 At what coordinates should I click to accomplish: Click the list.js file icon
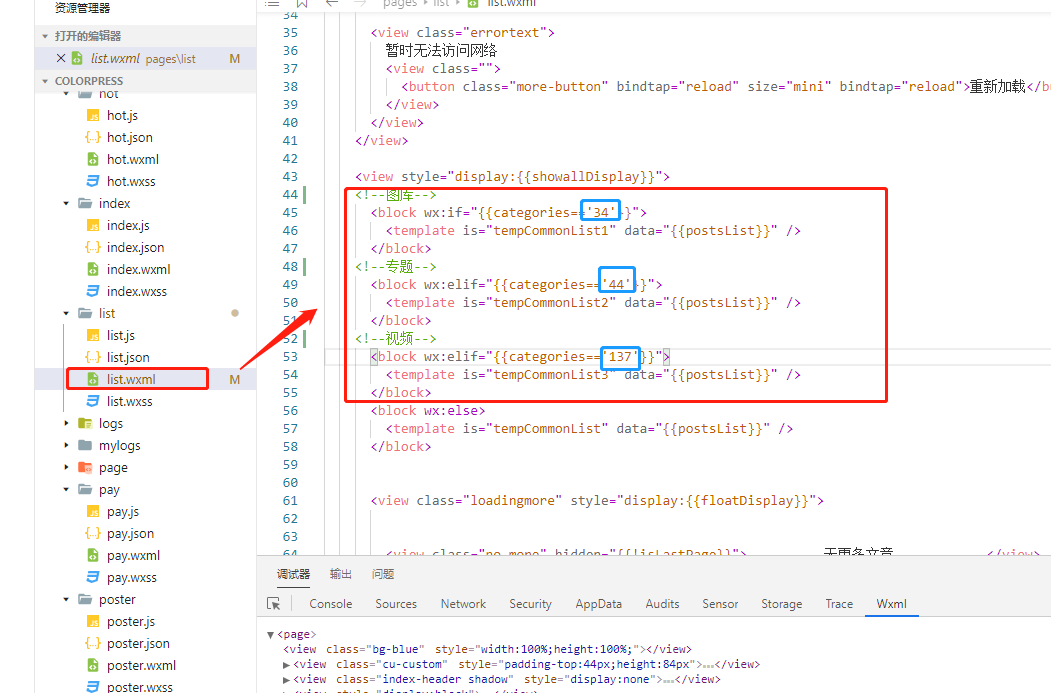tap(93, 336)
